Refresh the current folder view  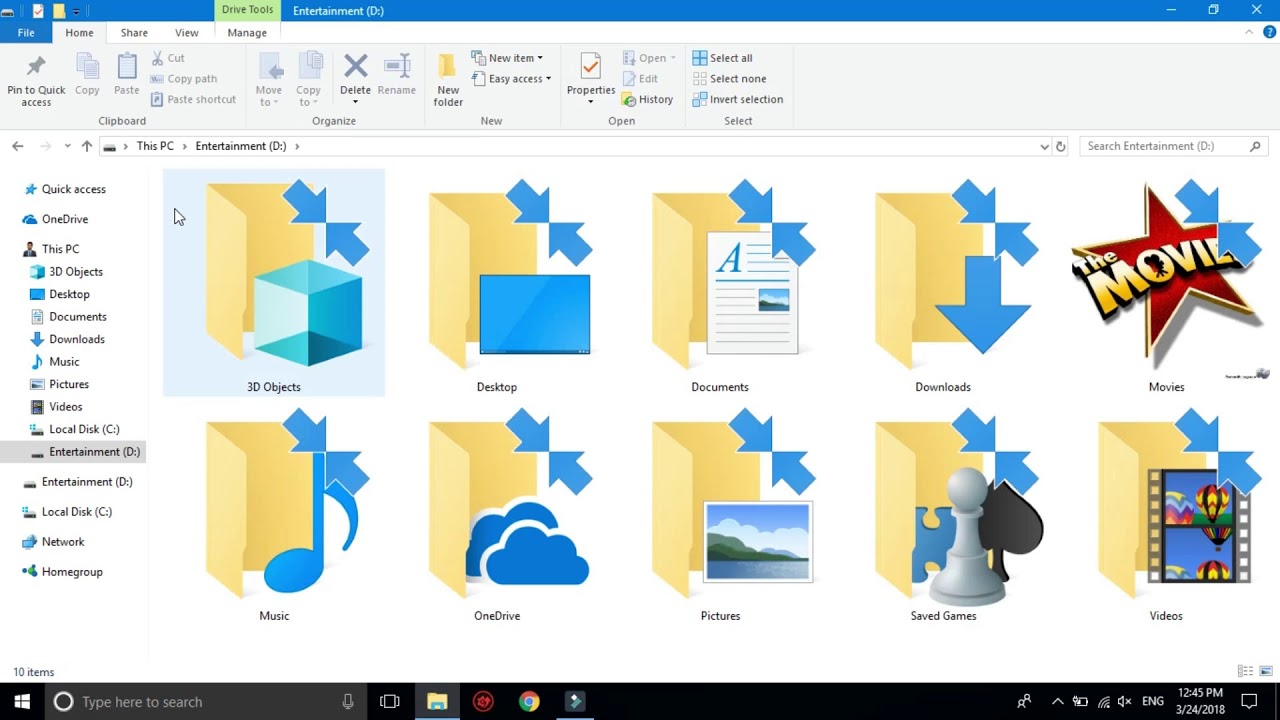(x=1061, y=146)
